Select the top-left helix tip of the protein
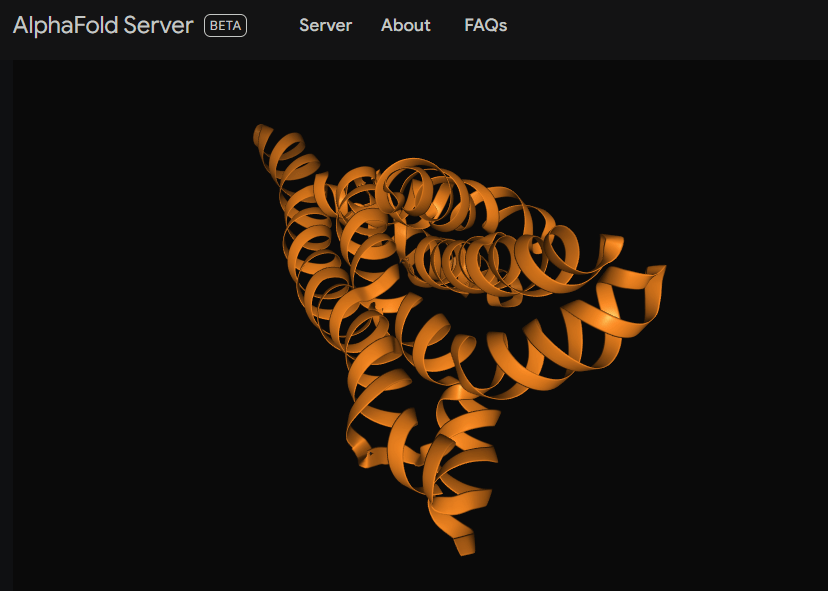Image resolution: width=828 pixels, height=591 pixels. click(x=263, y=135)
